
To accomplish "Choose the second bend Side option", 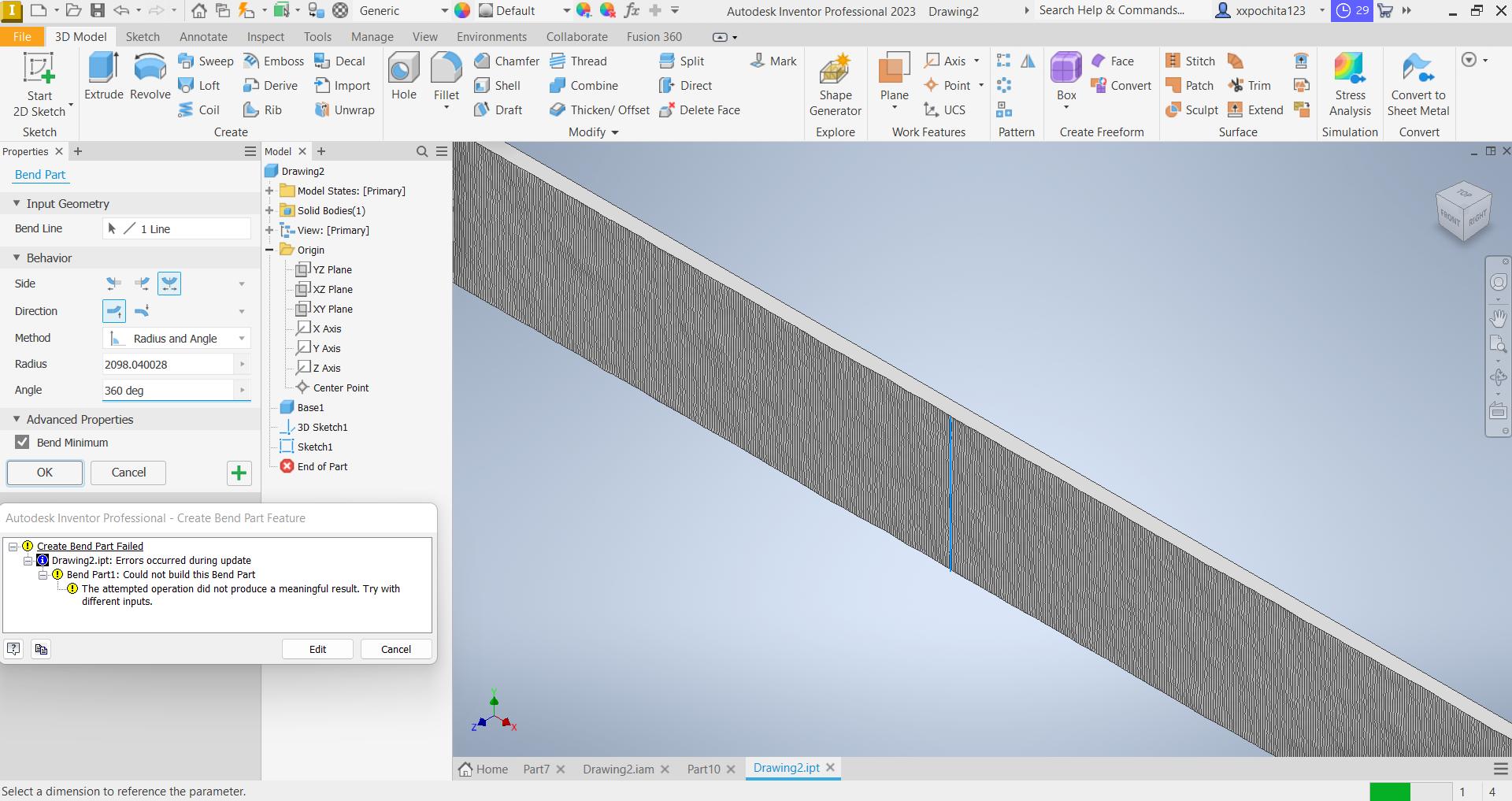I will [x=142, y=284].
